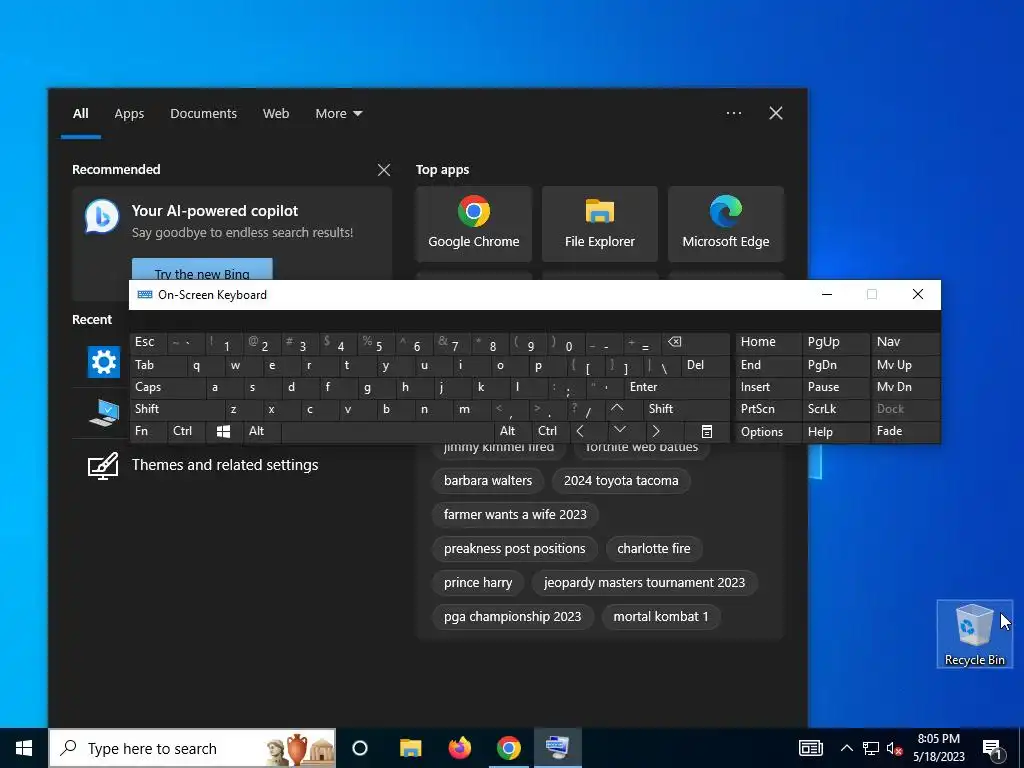Toggle the right Ctrl key
The image size is (1024, 768).
coord(550,431)
